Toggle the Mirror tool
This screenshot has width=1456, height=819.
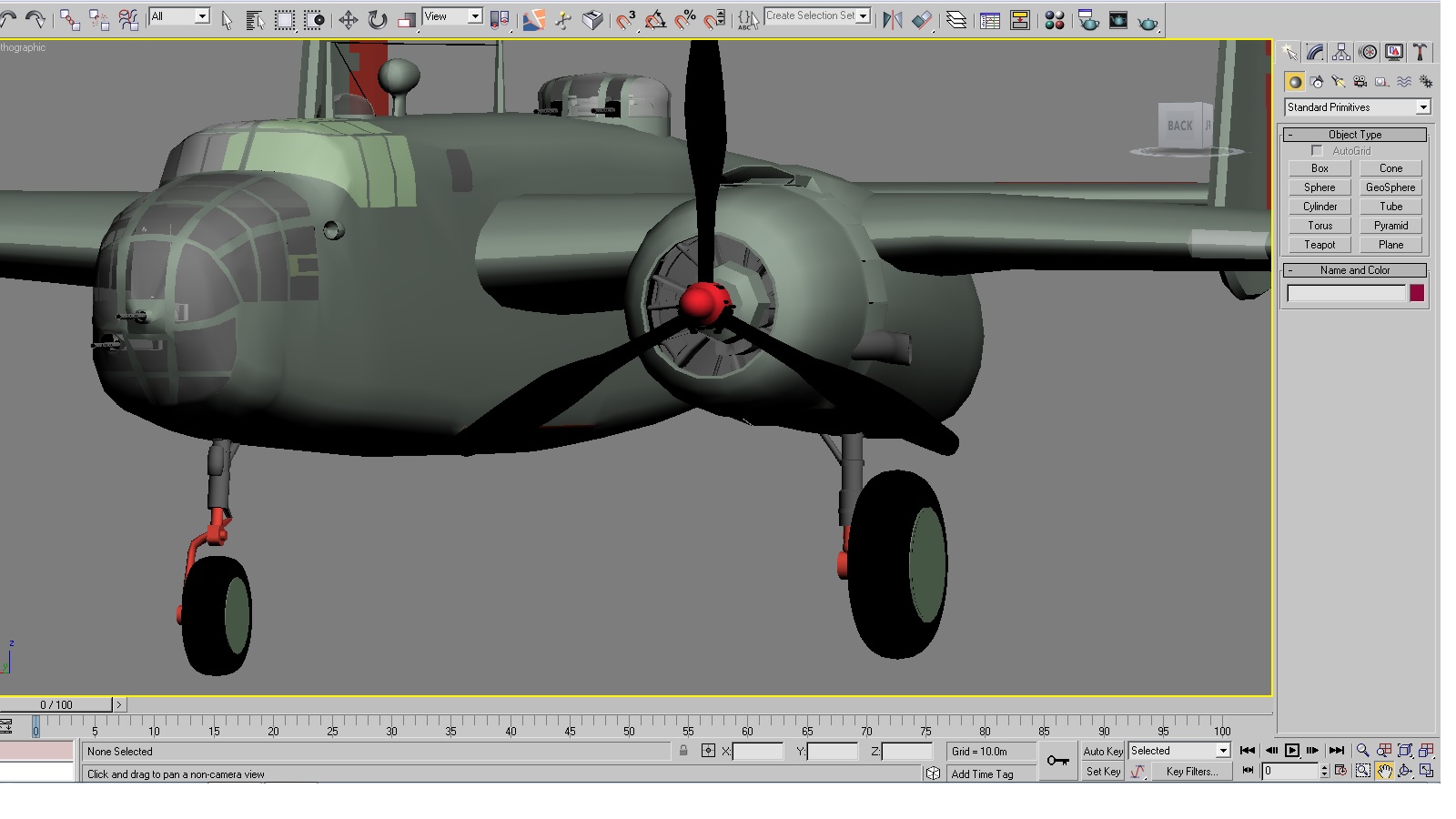tap(892, 20)
